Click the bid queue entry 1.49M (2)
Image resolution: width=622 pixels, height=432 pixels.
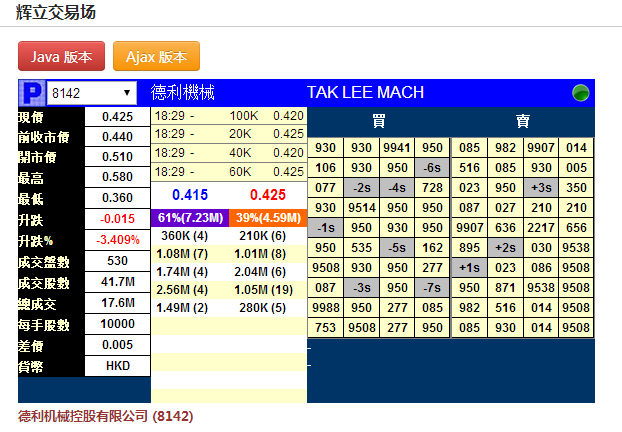pyautogui.click(x=182, y=308)
